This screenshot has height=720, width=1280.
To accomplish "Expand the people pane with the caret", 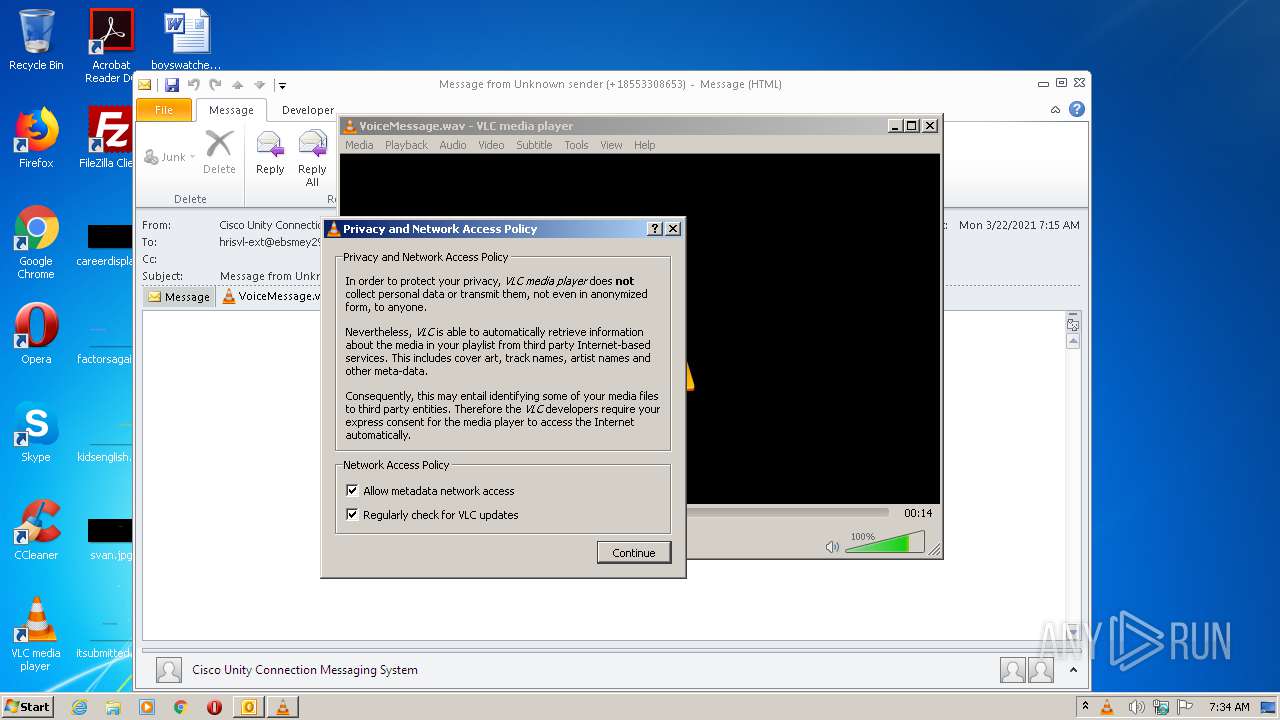I will click(x=1073, y=670).
